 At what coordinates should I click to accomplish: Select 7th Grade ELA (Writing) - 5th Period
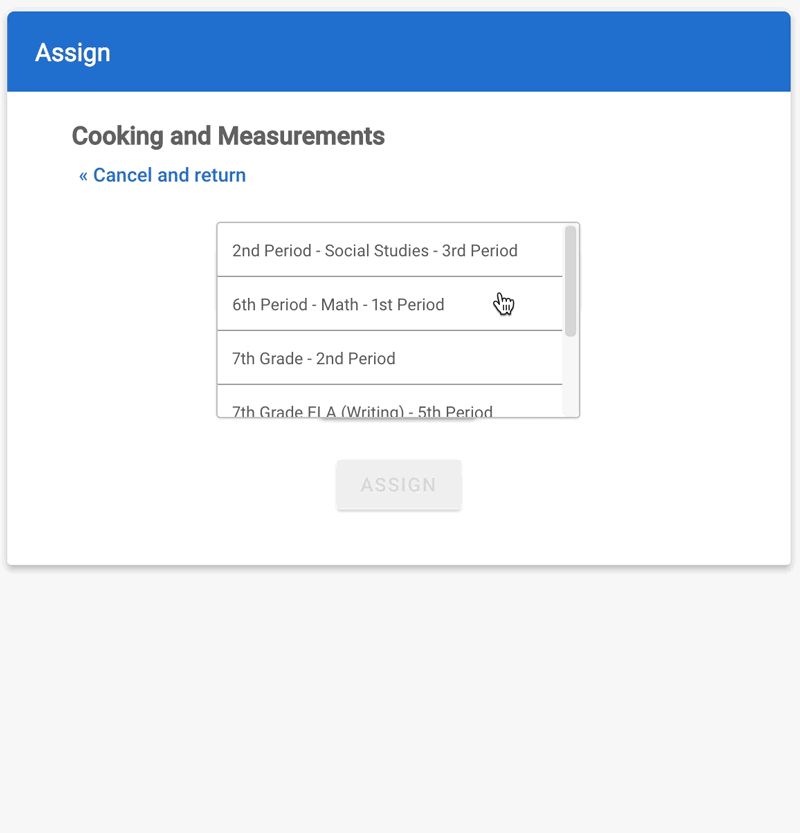coord(389,402)
